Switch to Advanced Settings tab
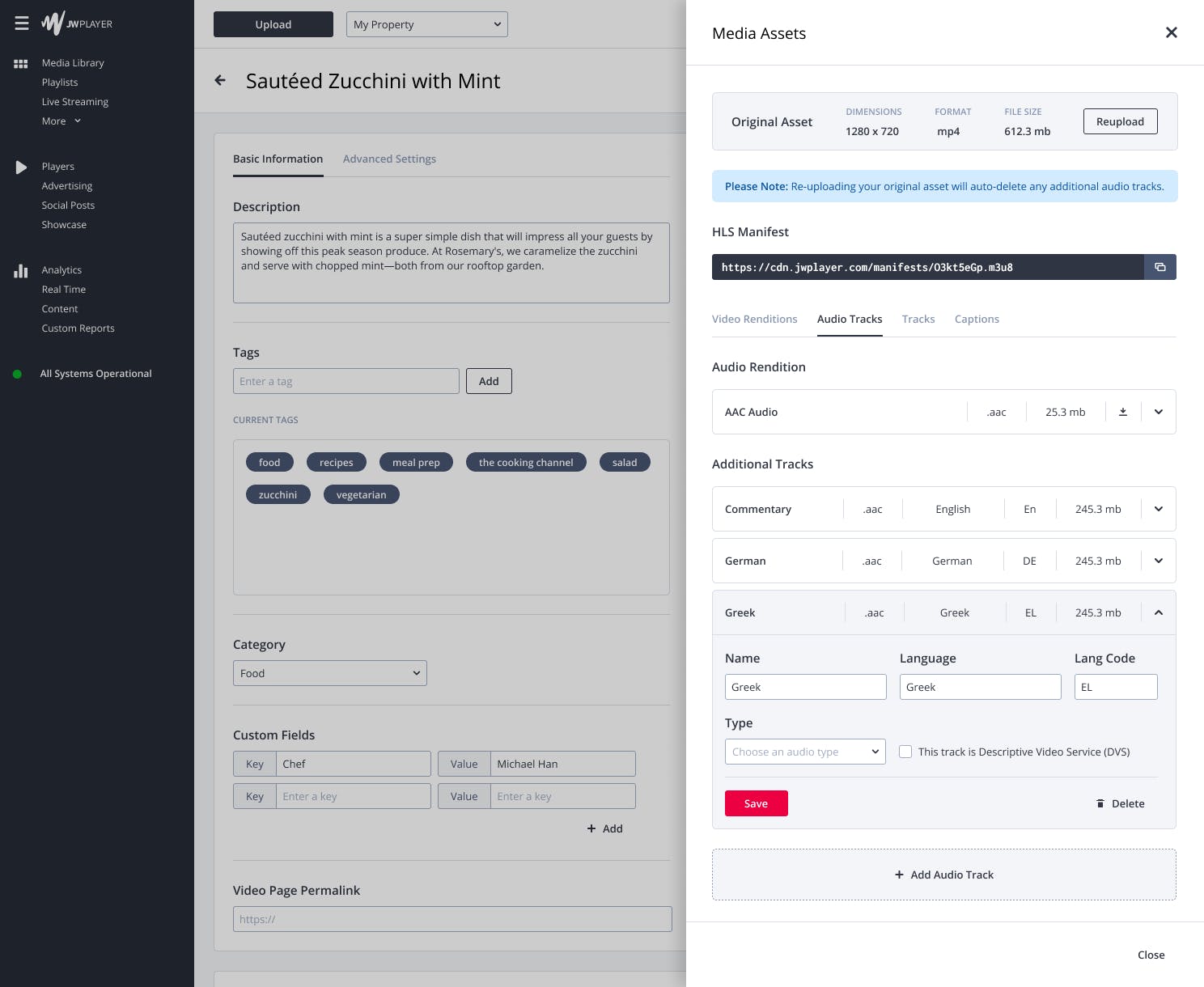 point(389,159)
